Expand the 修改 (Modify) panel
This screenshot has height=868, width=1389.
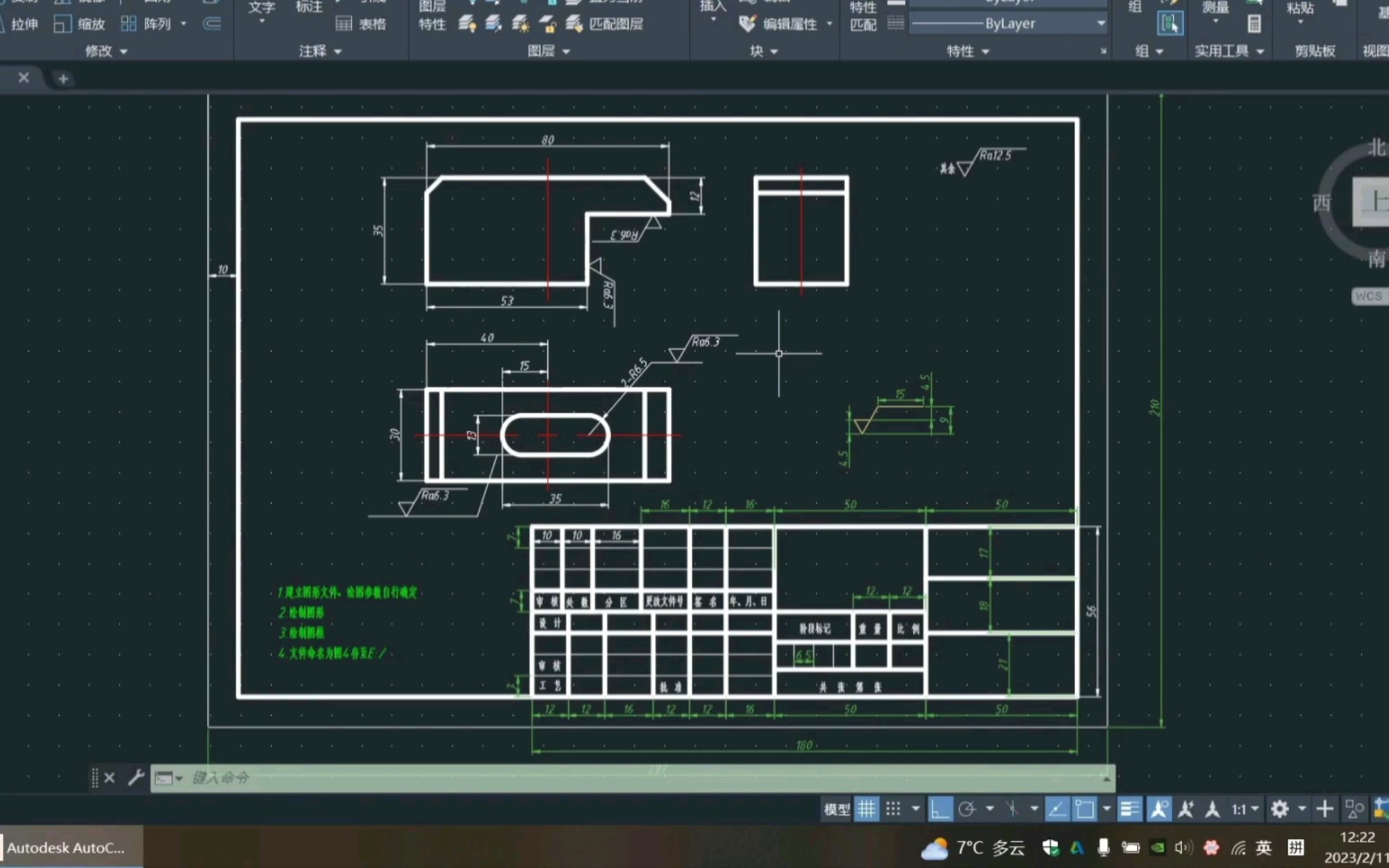tap(106, 51)
